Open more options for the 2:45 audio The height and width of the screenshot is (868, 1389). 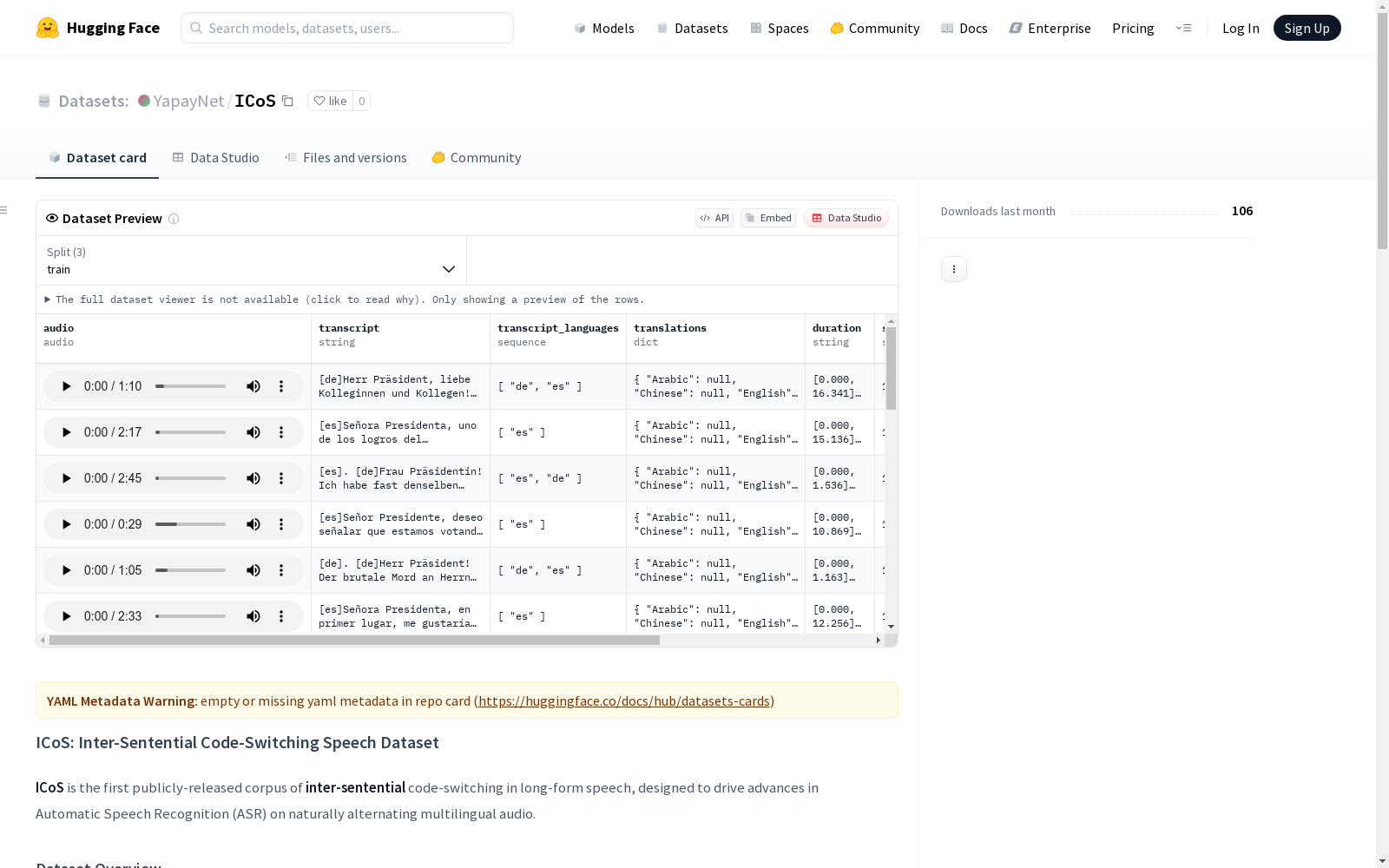pos(281,478)
